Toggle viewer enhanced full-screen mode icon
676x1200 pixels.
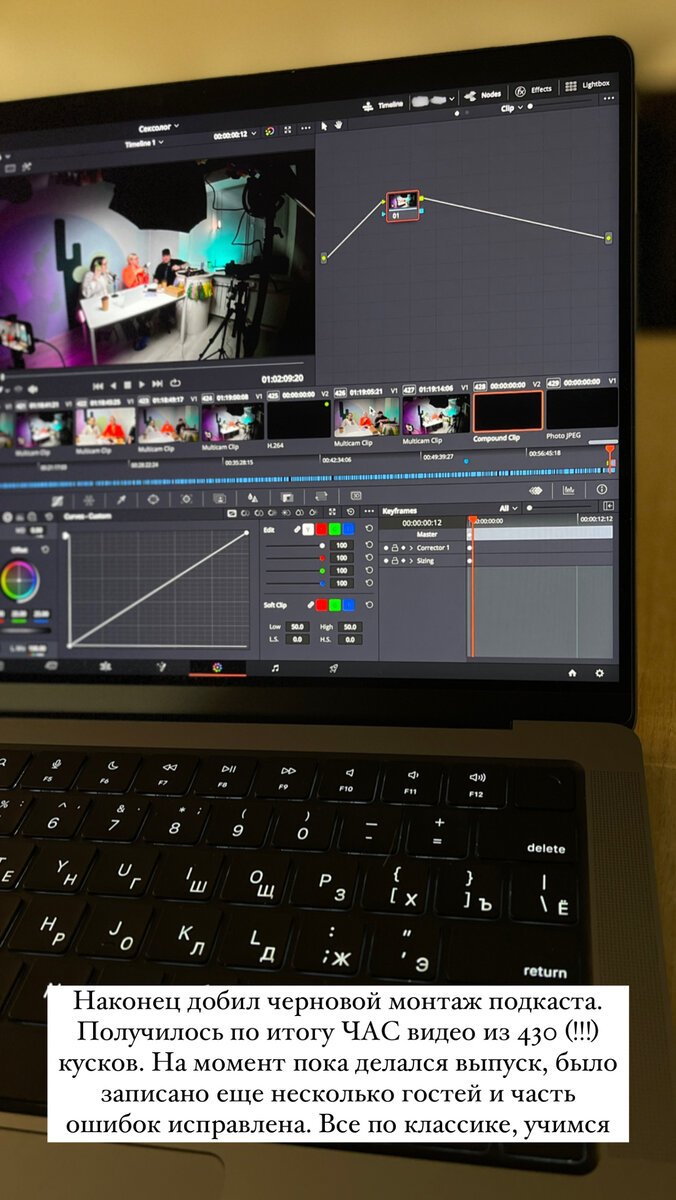(289, 132)
